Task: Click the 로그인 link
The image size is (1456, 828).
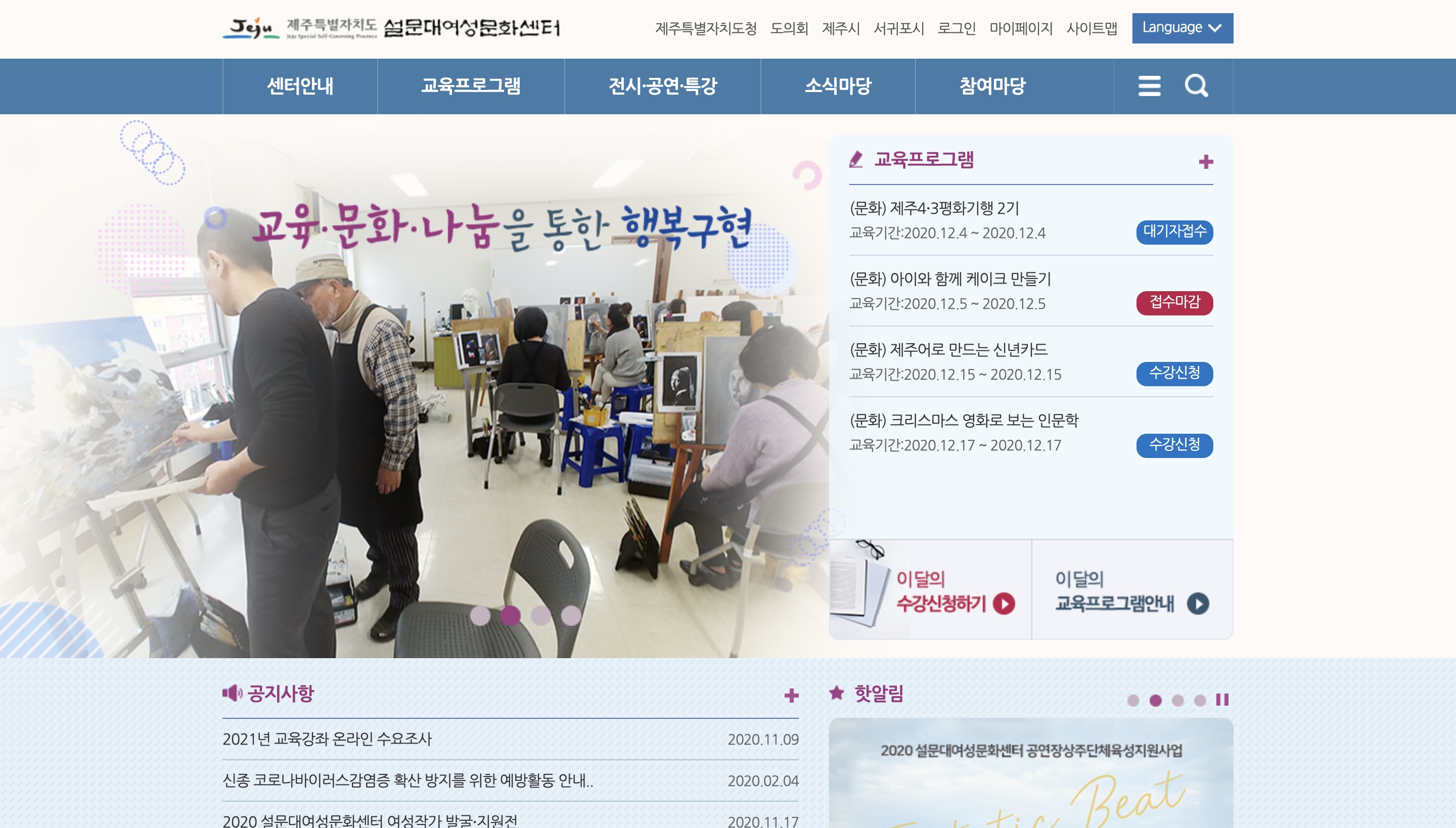Action: [x=956, y=28]
